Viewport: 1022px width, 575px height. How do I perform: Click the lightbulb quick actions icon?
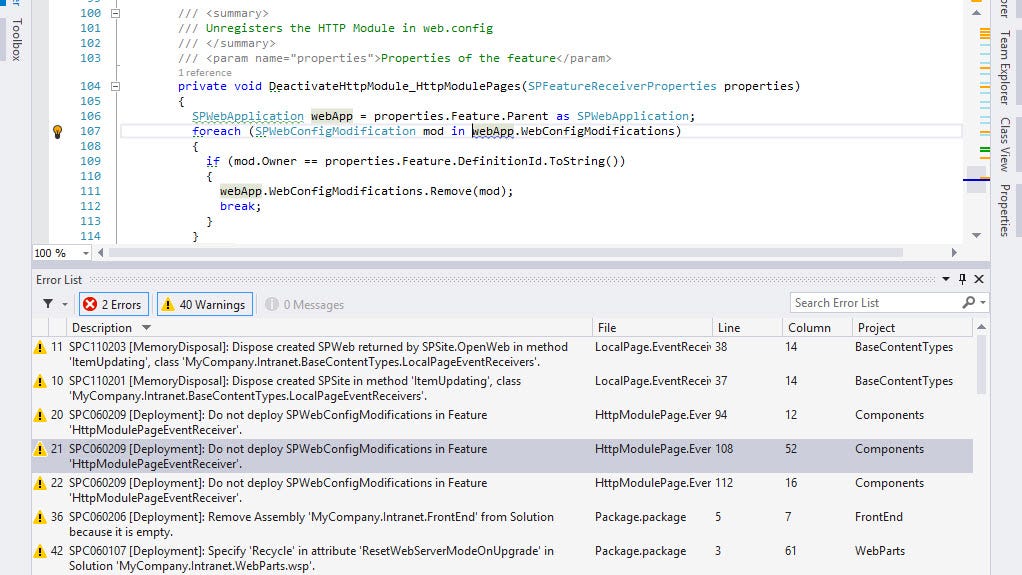(x=57, y=132)
